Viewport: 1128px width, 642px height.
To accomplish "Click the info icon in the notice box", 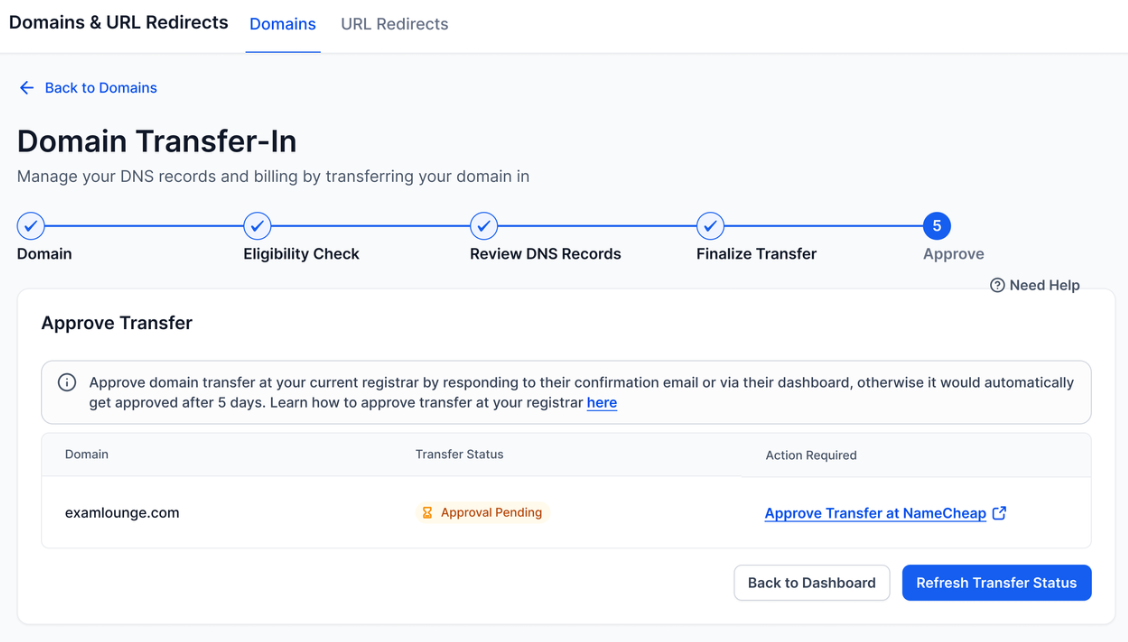I will click(x=67, y=382).
